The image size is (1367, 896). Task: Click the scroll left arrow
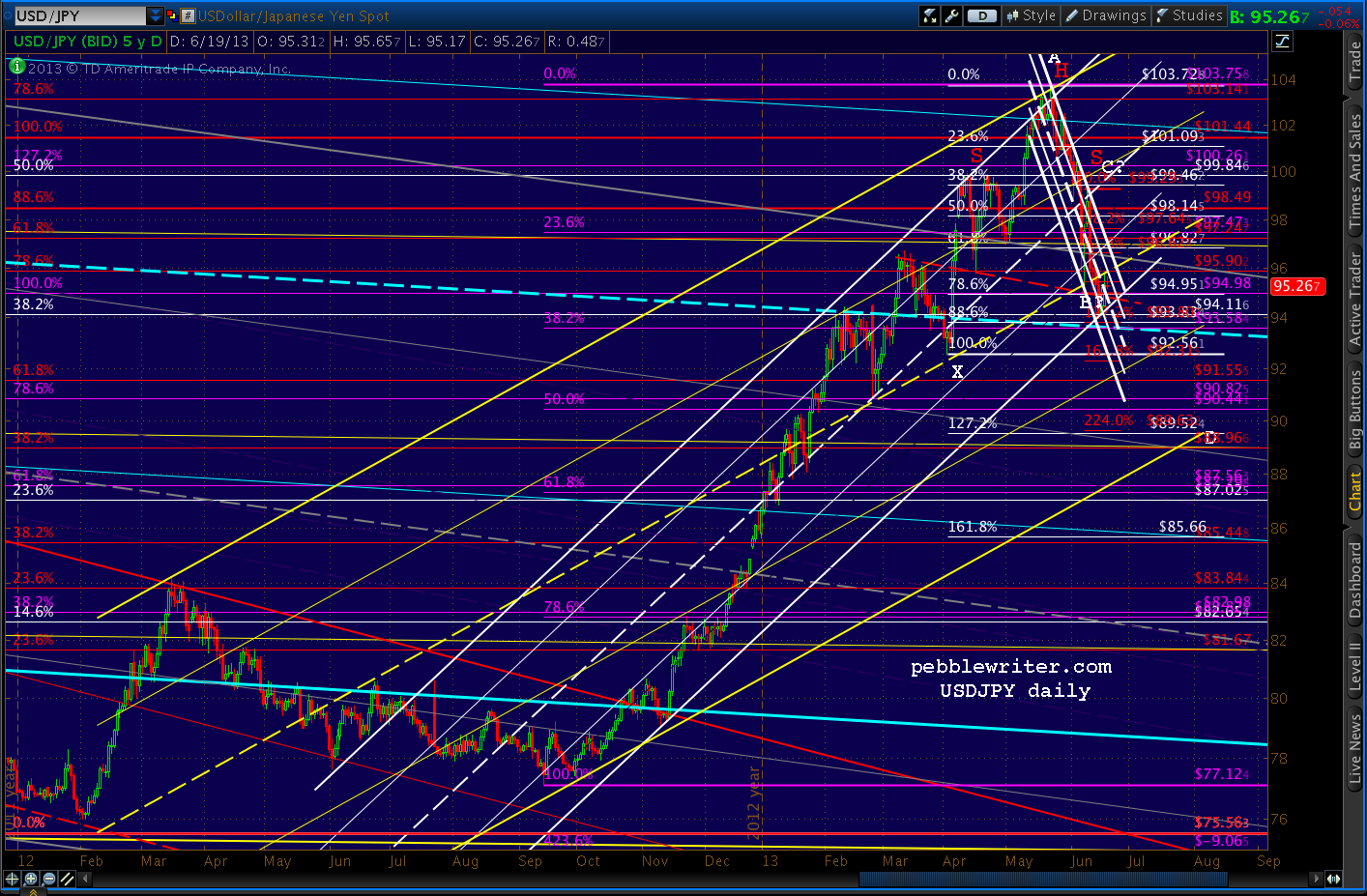(87, 879)
